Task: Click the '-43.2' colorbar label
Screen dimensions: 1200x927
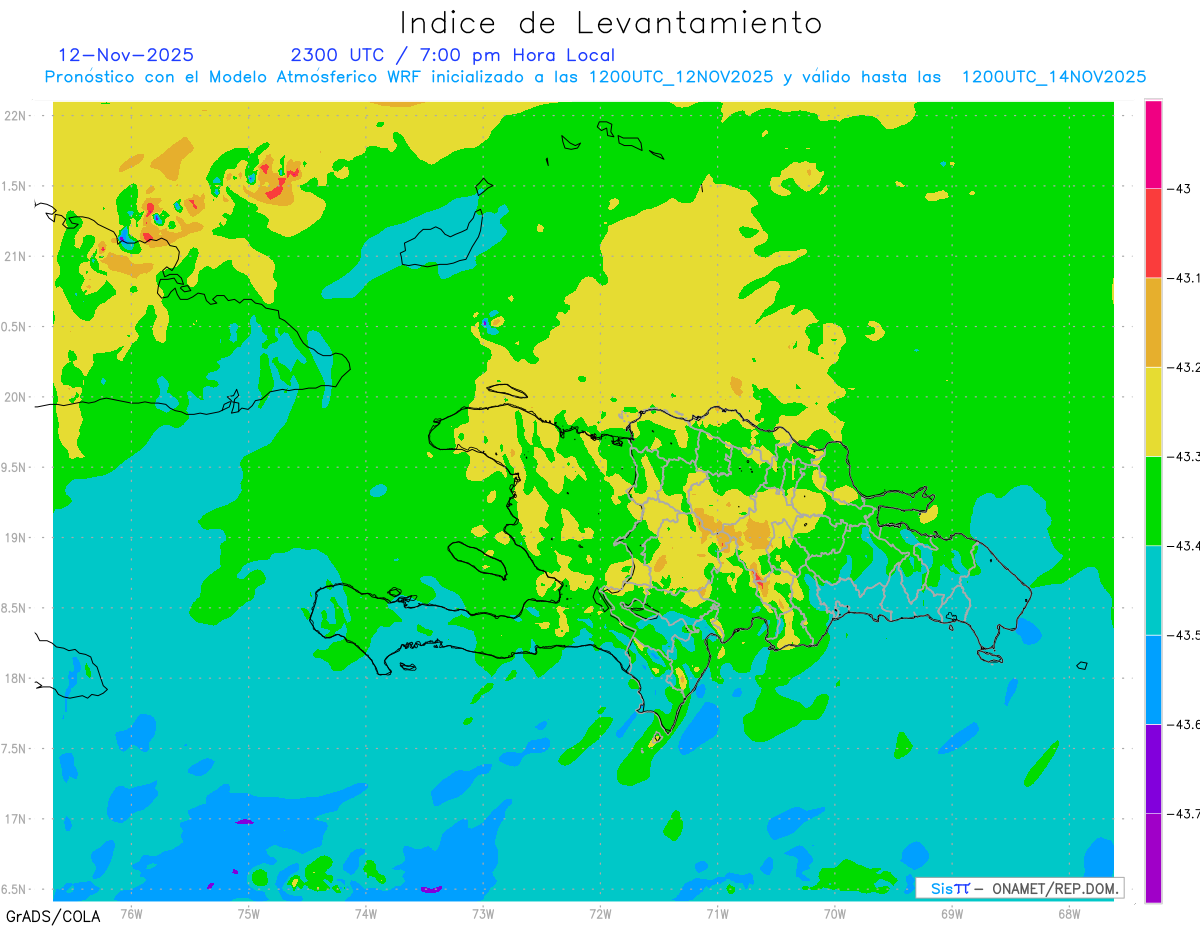Action: pos(1182,367)
